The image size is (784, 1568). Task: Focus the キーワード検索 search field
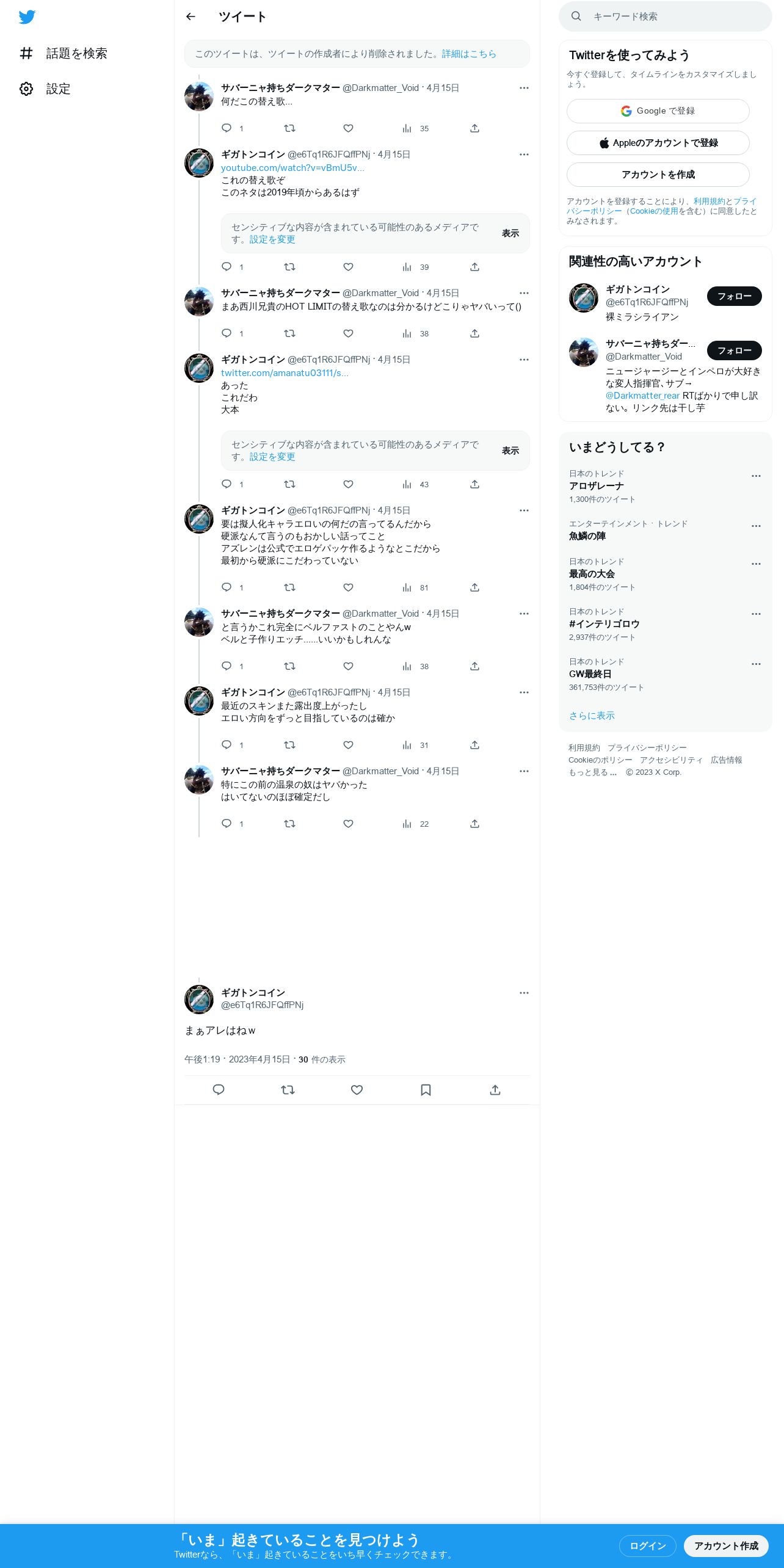(666, 16)
